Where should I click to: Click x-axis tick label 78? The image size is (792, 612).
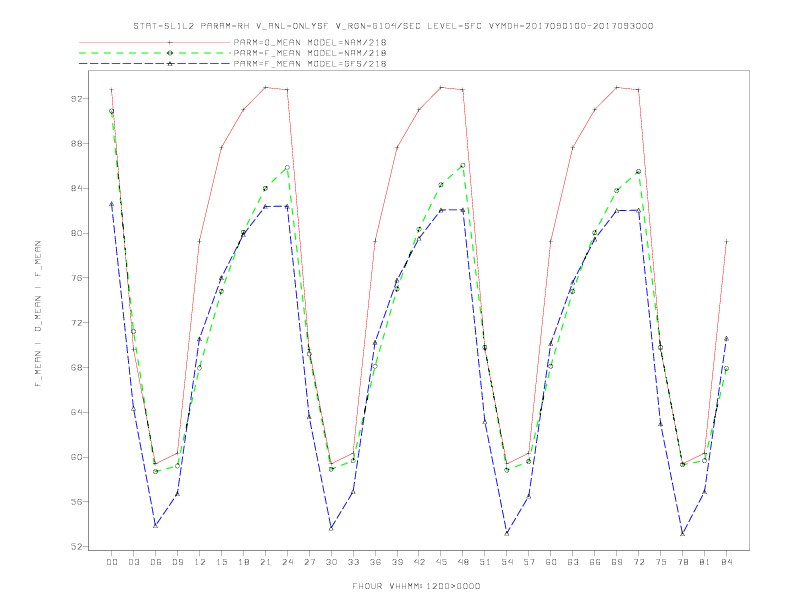pyautogui.click(x=683, y=562)
